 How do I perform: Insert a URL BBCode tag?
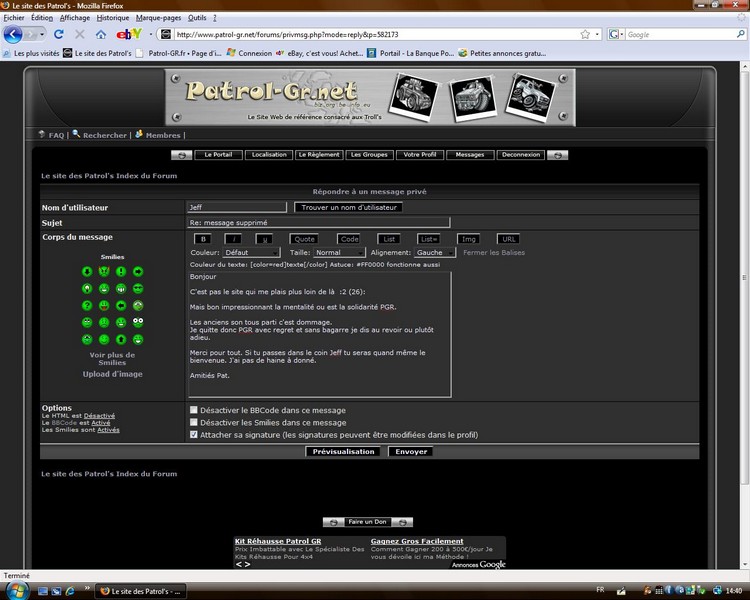[508, 239]
